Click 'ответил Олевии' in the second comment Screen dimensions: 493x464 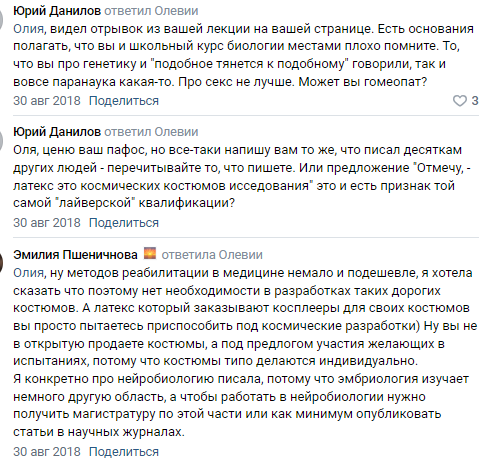click(151, 132)
